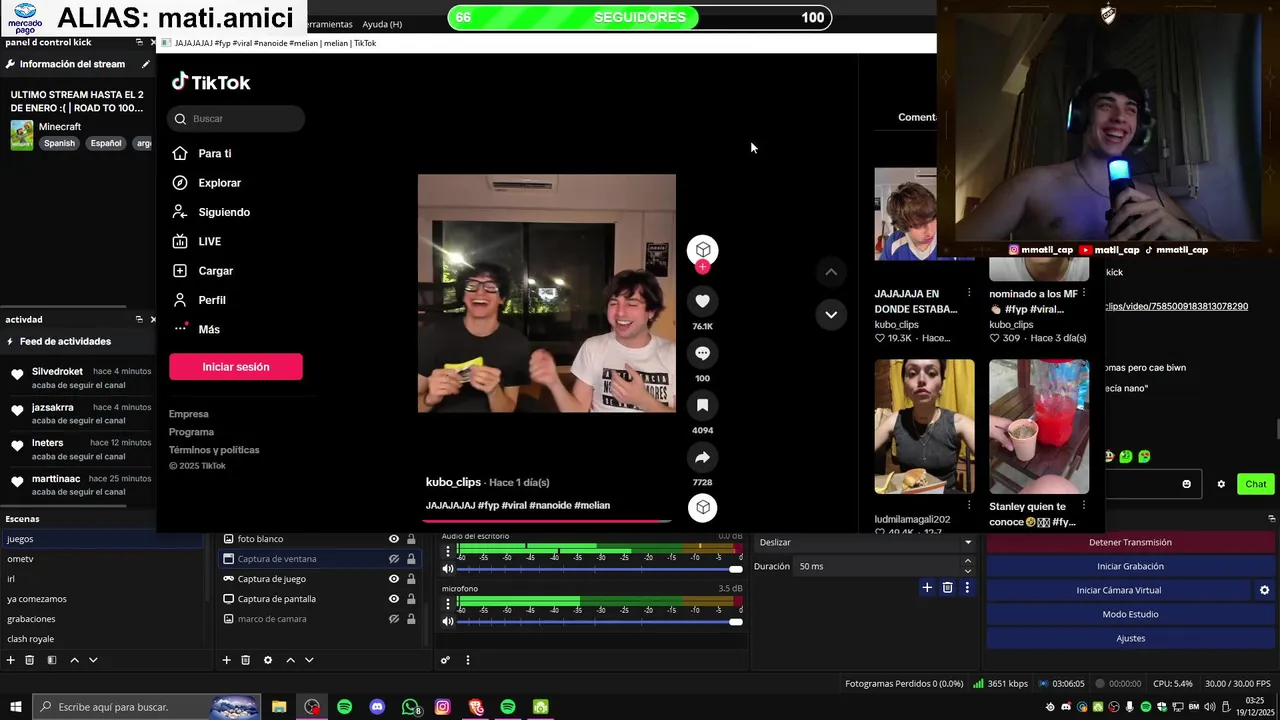
Task: Toggle visibility of foto blanco source
Action: pyautogui.click(x=394, y=539)
